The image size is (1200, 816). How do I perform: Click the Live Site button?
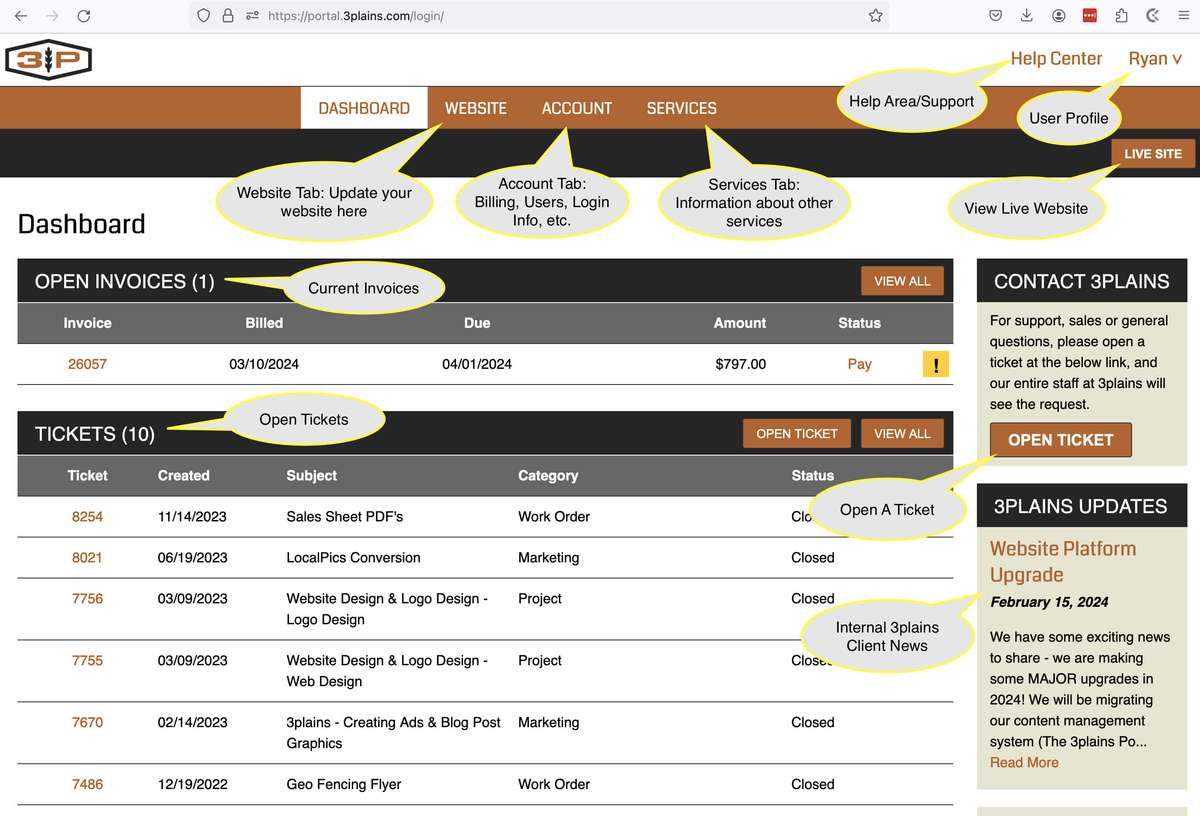tap(1153, 154)
